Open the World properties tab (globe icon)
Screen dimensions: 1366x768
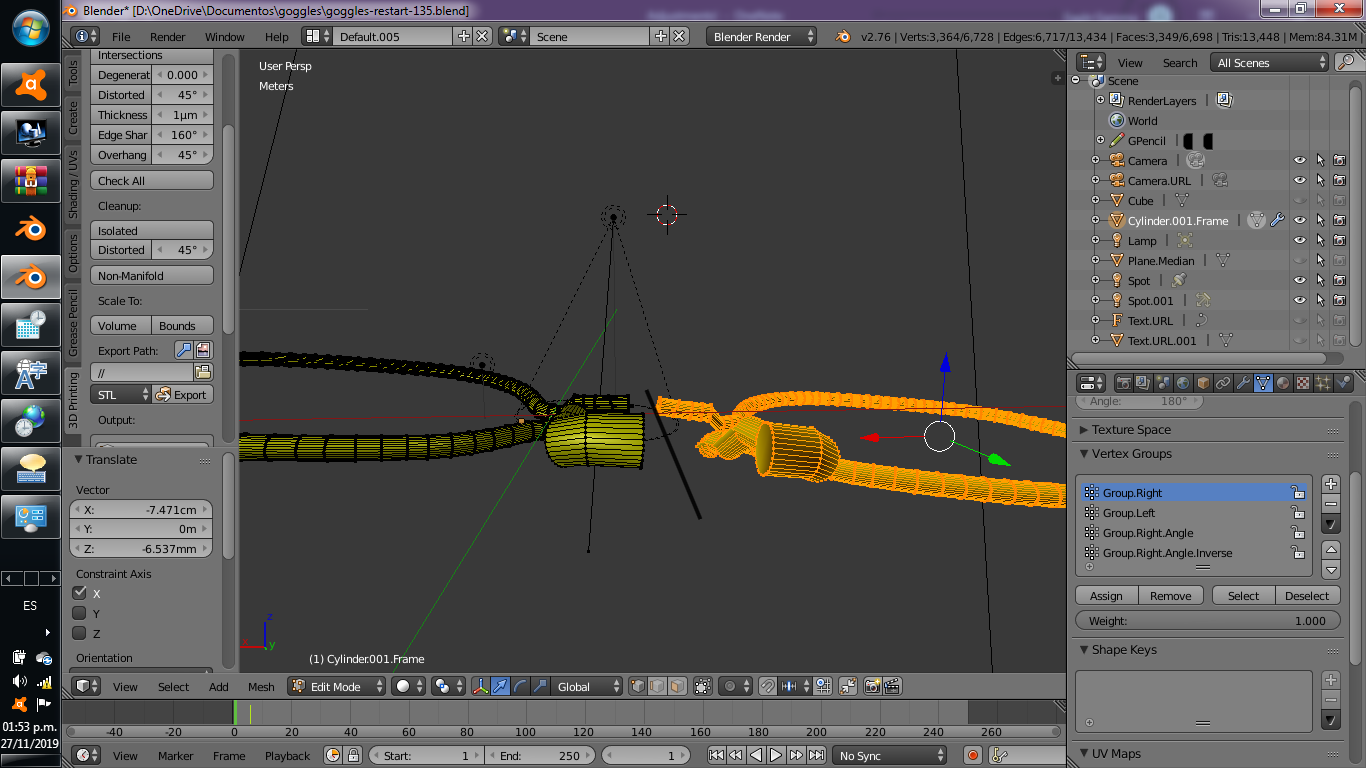(1183, 383)
